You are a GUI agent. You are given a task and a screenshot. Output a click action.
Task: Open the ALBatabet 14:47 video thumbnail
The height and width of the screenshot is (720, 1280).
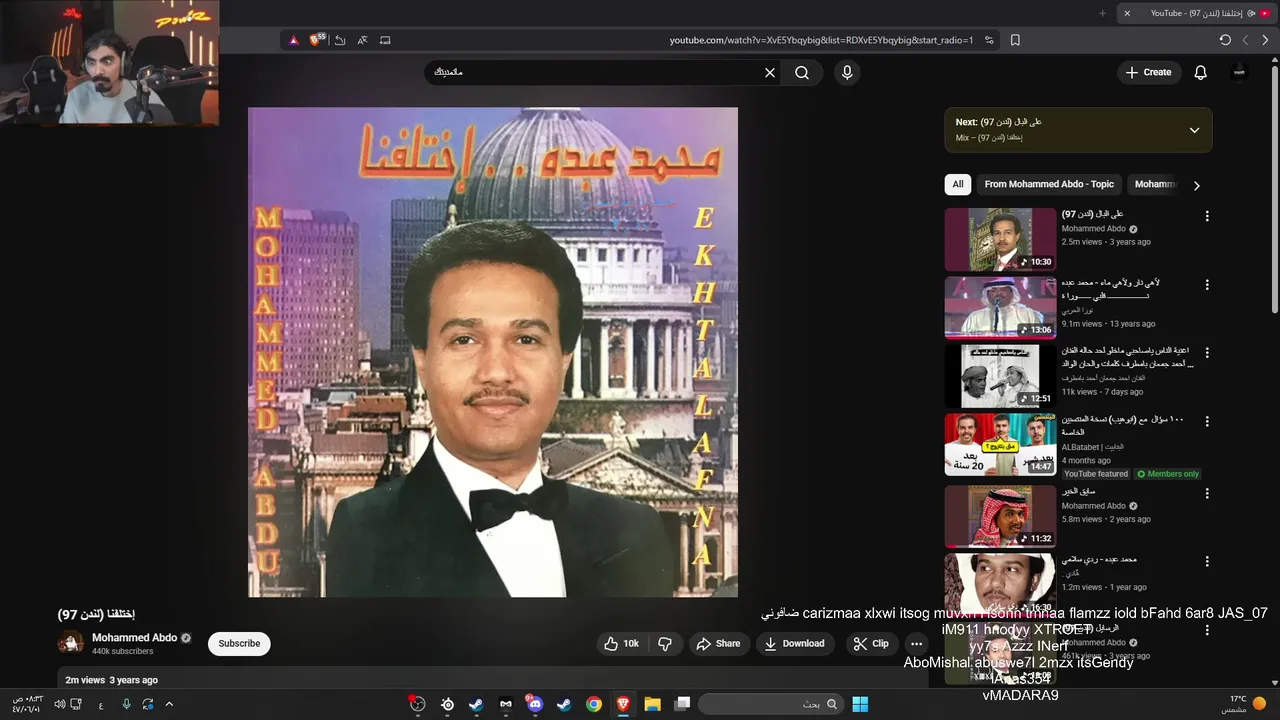1000,444
